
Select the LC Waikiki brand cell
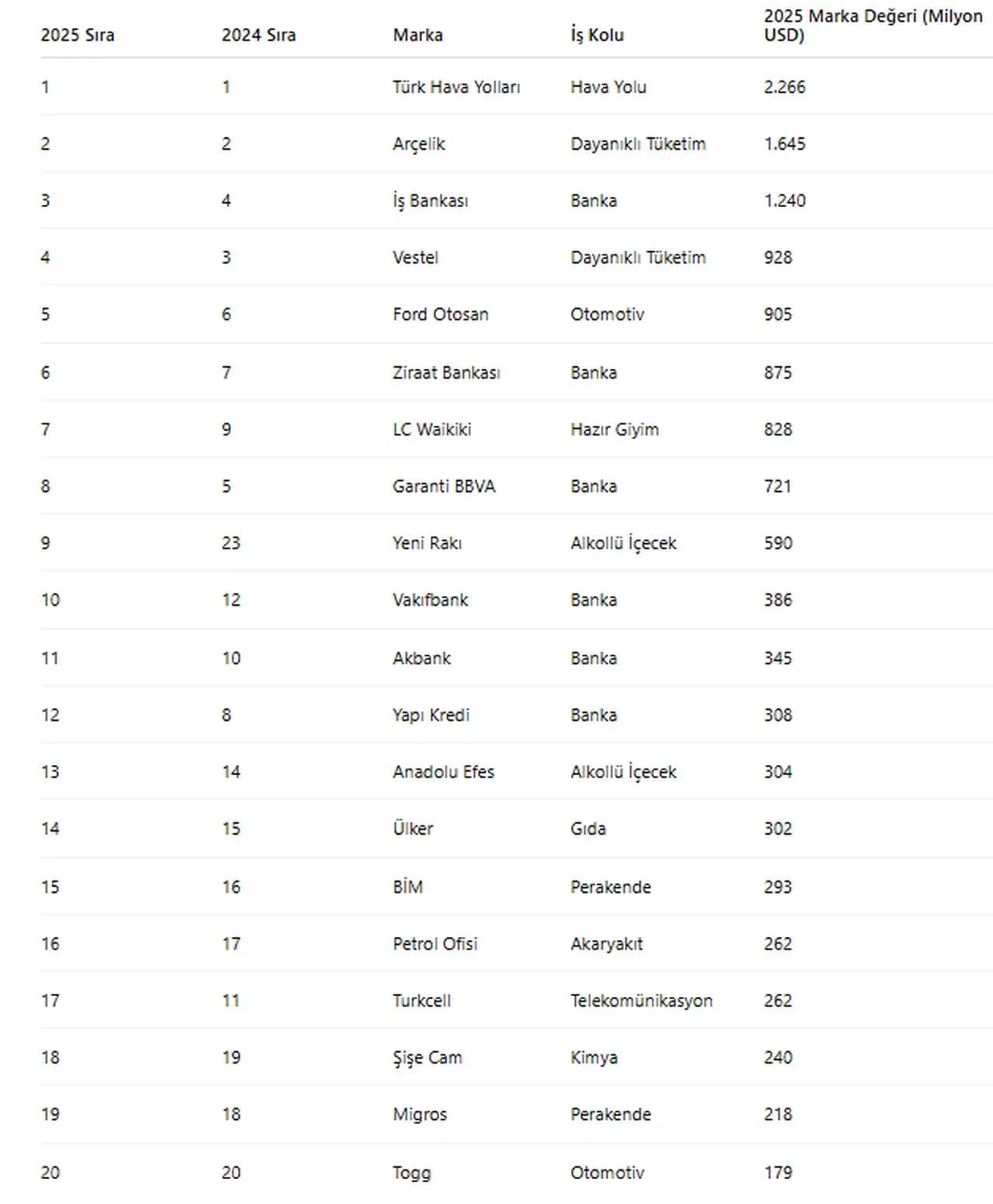432,429
